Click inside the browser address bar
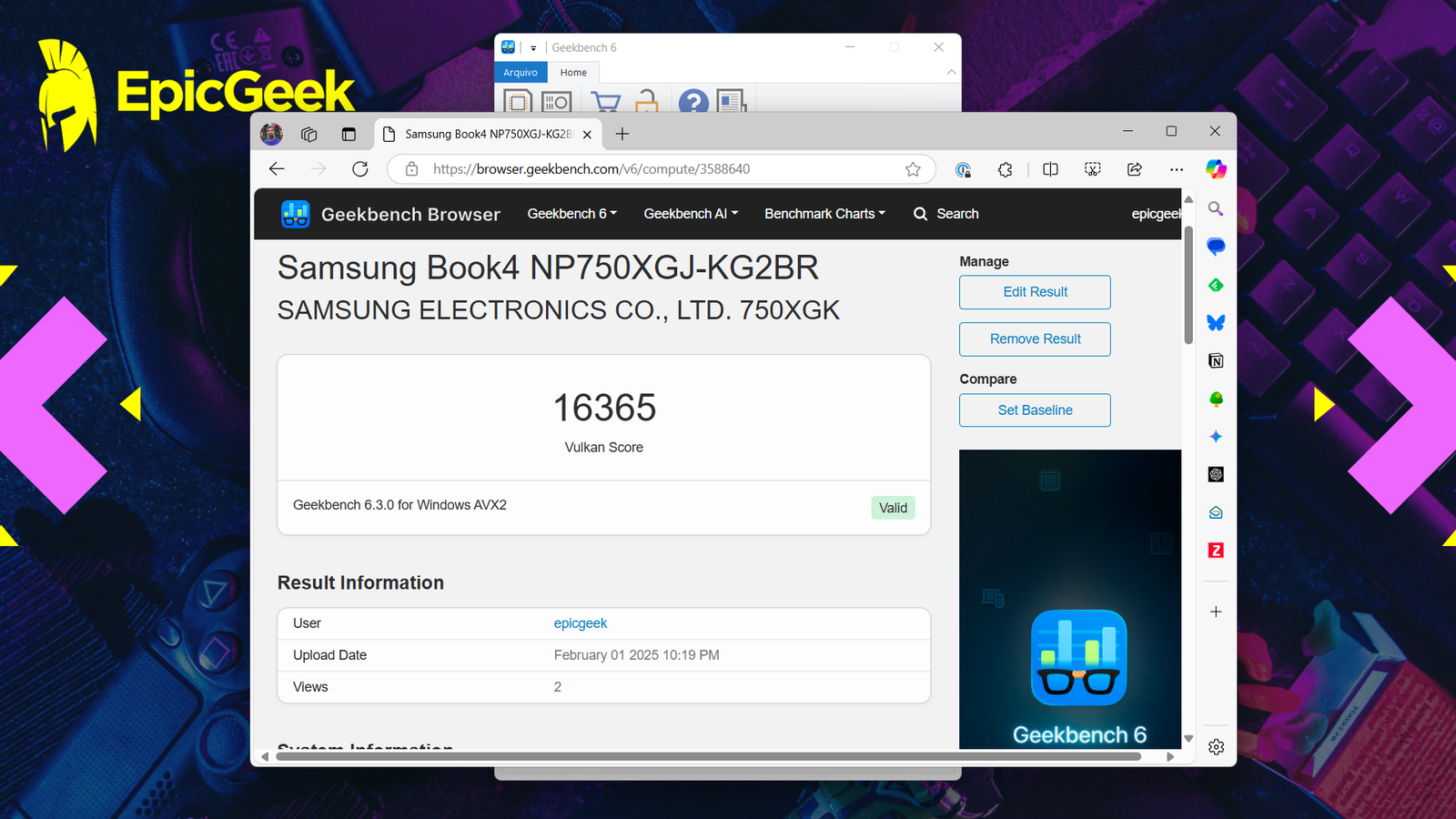The height and width of the screenshot is (819, 1456). (637, 169)
